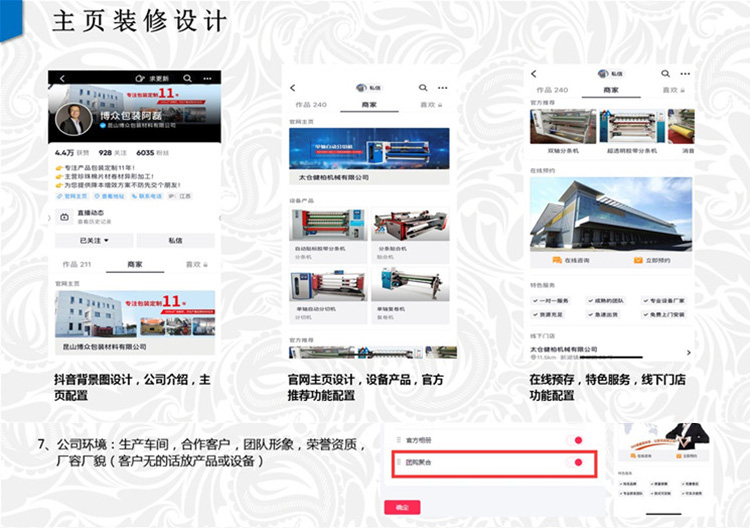The image size is (750, 528).
Task: Open the three-dot menu in middle phone
Action: pyautogui.click(x=442, y=88)
